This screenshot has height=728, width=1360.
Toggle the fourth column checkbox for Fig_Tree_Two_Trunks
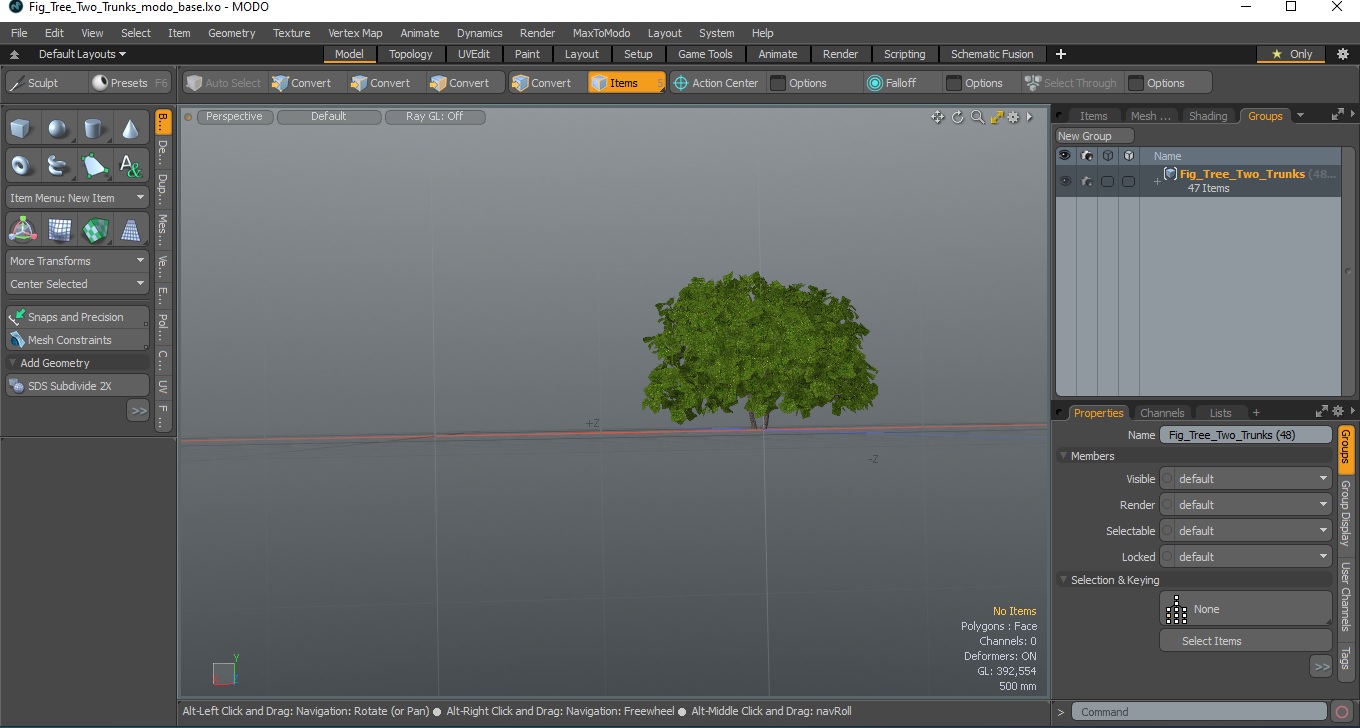point(1128,181)
